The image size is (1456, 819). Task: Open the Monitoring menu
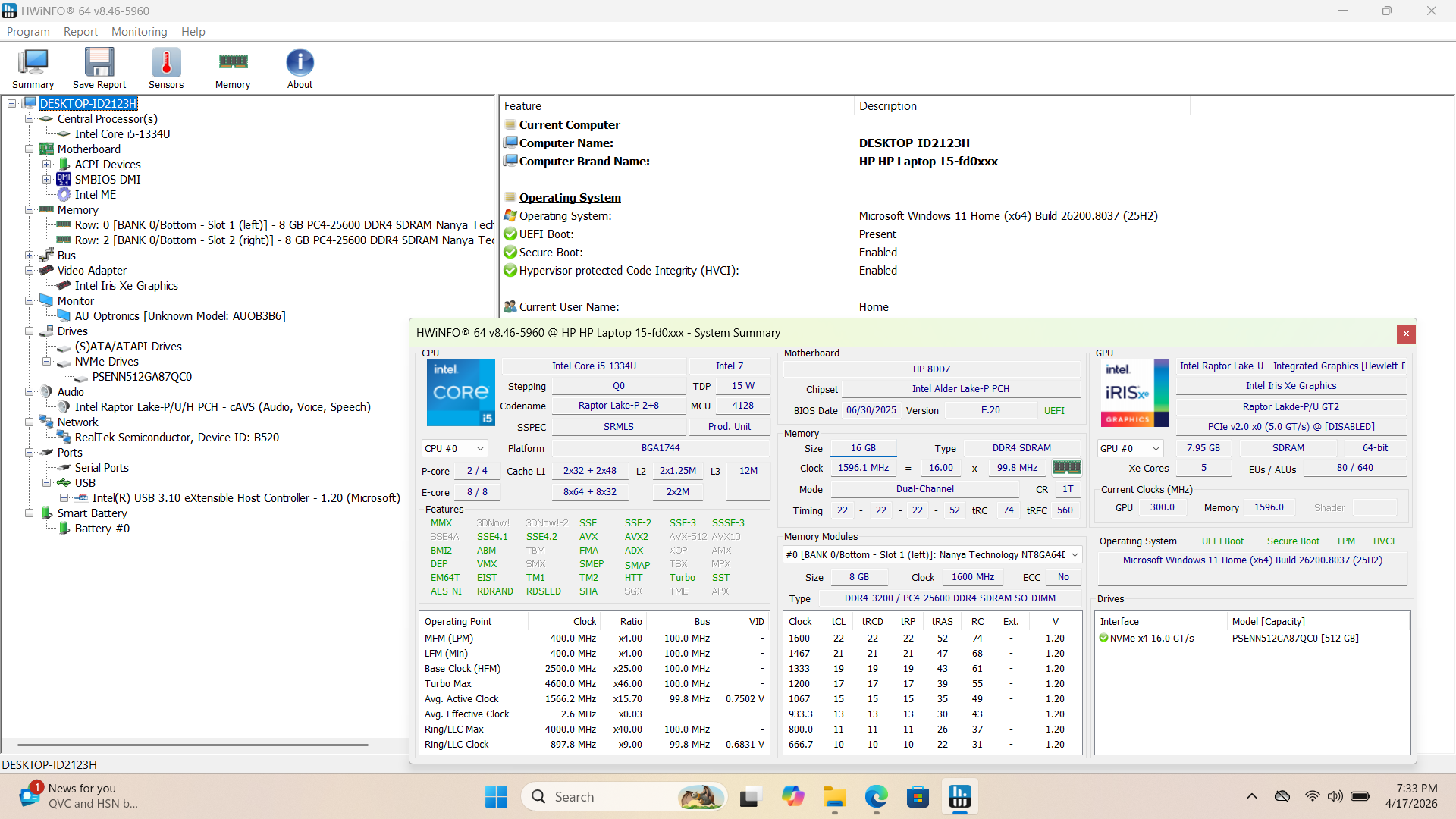139,32
